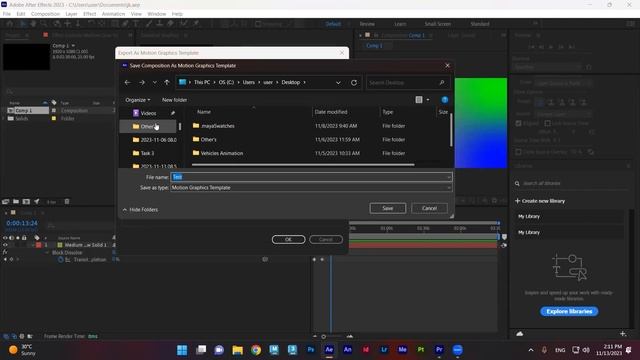
Task: Click the stopwatch for Transition Completion
Action: [x=60, y=260]
